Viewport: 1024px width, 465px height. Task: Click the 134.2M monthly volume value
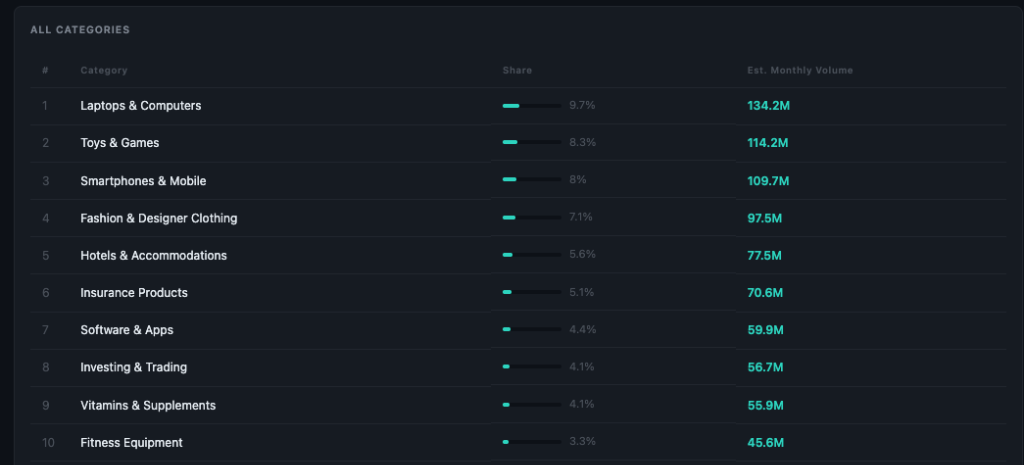click(x=768, y=106)
